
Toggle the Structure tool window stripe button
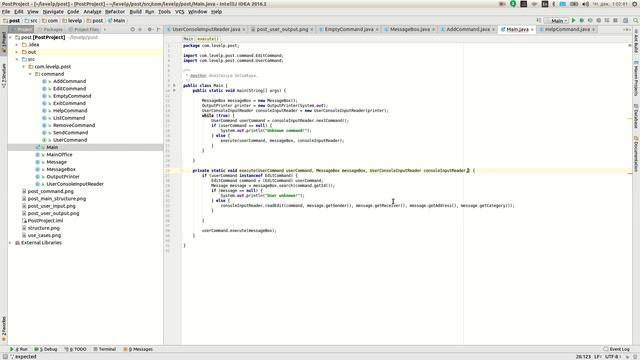pos(4,75)
